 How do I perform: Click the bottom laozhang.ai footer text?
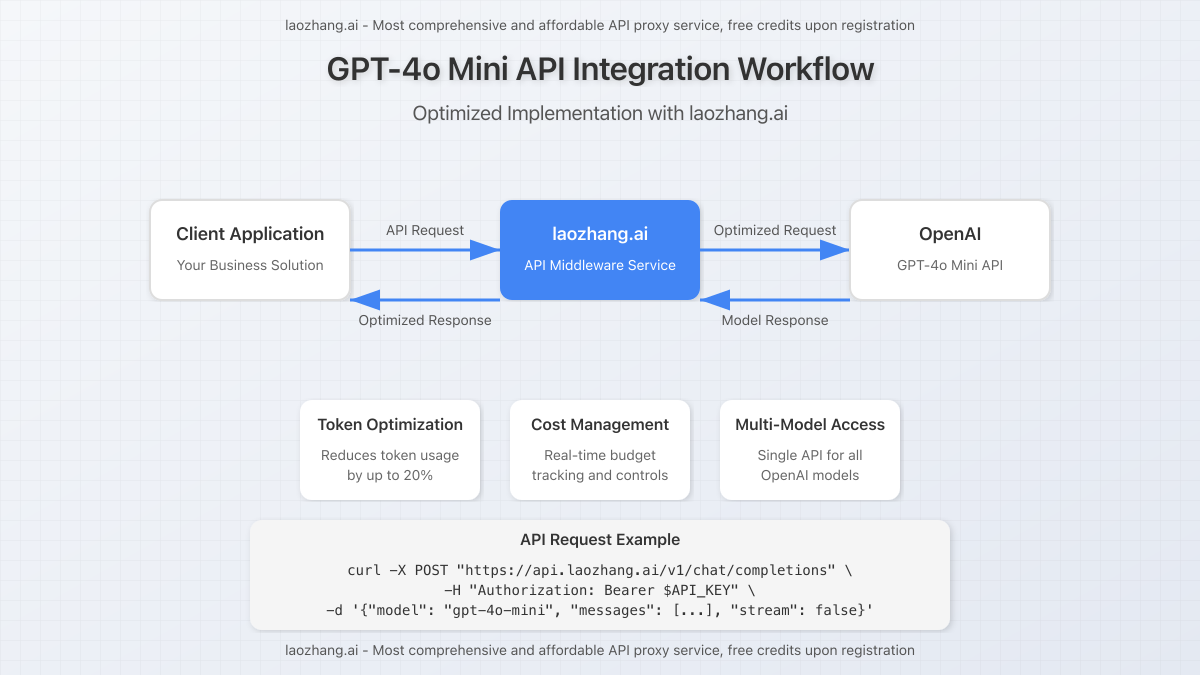pos(600,650)
